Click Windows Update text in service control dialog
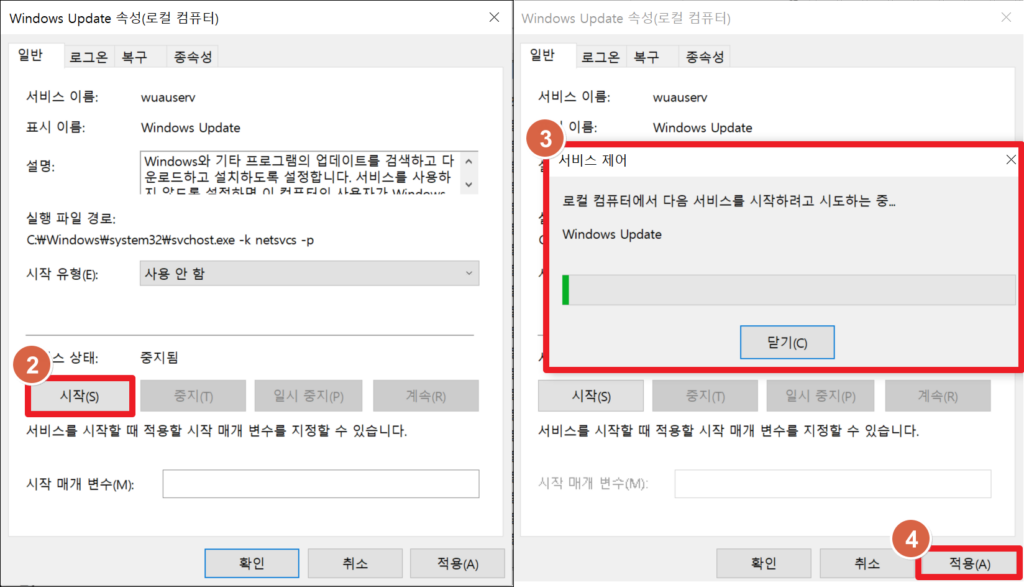Viewport: 1024px width, 587px height. click(612, 234)
